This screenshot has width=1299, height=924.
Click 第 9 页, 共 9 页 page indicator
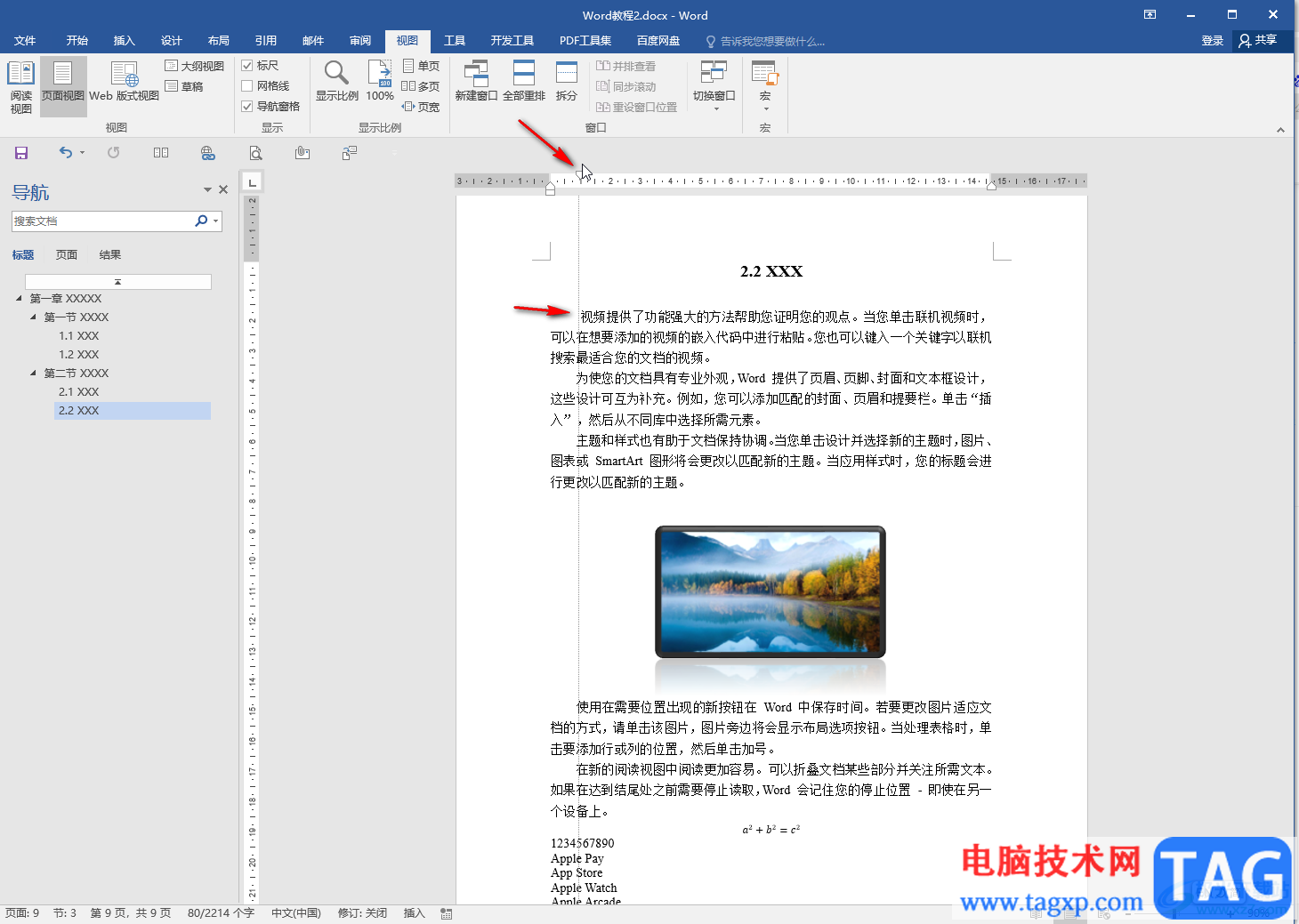pyautogui.click(x=131, y=913)
